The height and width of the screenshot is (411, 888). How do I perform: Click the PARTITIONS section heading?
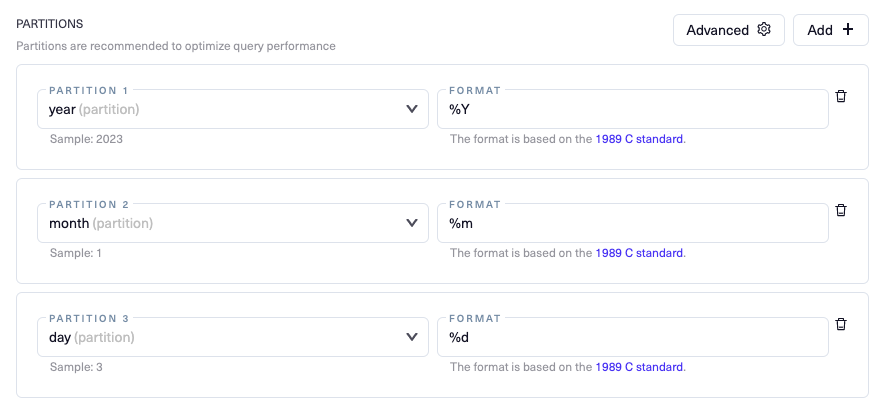[x=49, y=23]
